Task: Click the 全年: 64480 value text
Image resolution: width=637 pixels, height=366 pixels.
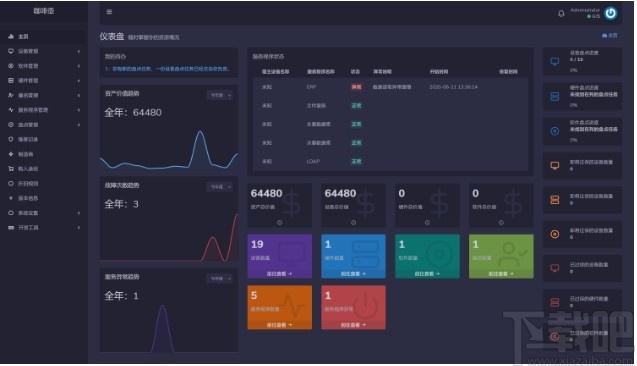Action: (x=133, y=113)
